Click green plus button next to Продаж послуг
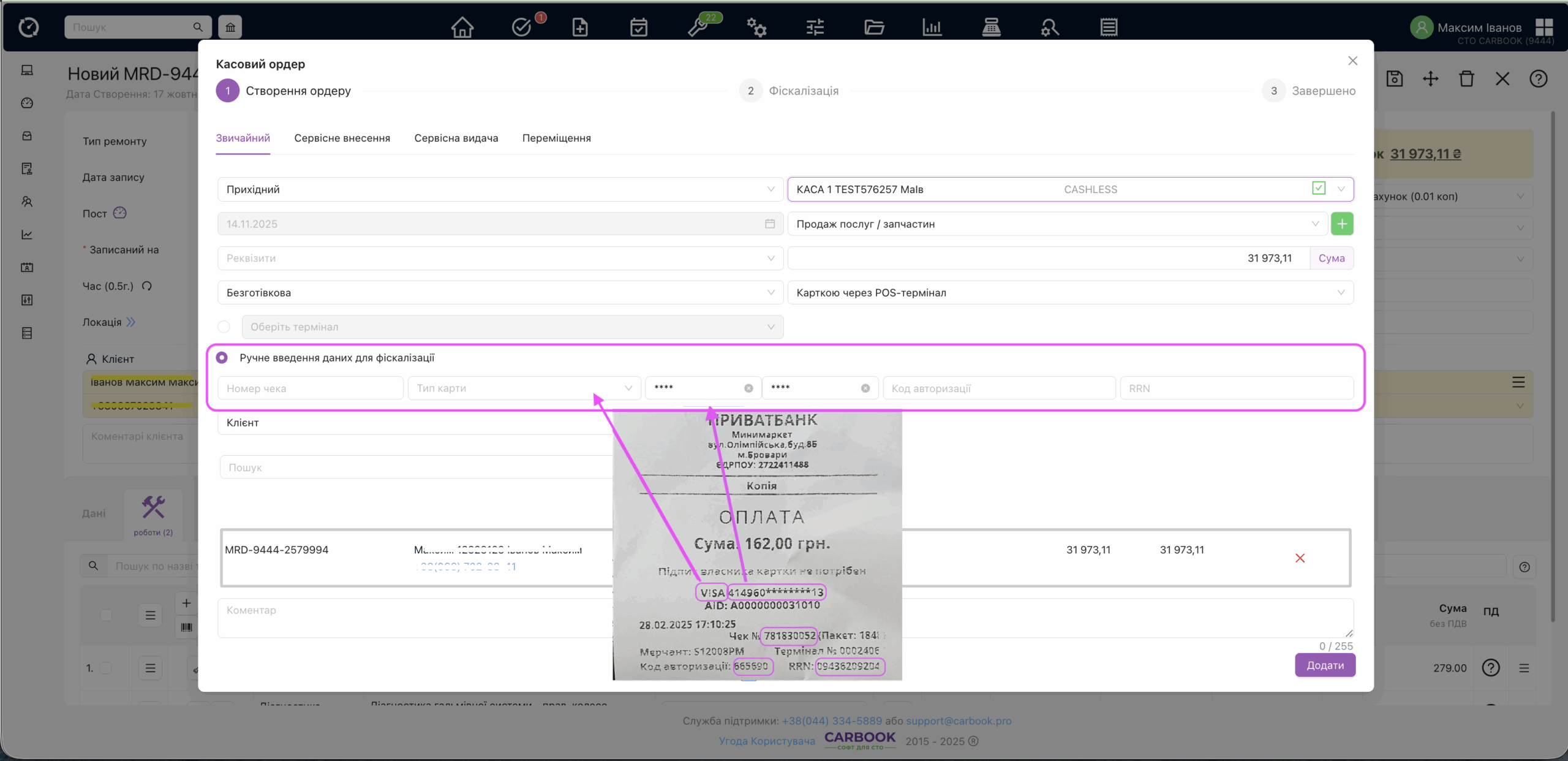Image resolution: width=1568 pixels, height=761 pixels. [x=1341, y=224]
